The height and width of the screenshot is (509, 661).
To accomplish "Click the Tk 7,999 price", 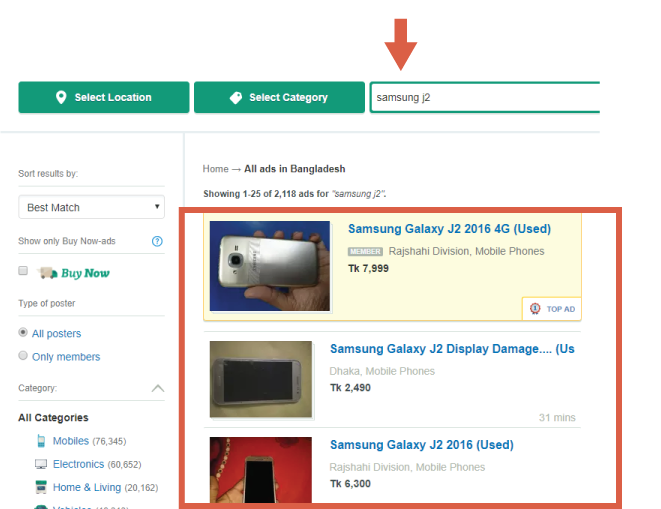I will (x=368, y=269).
